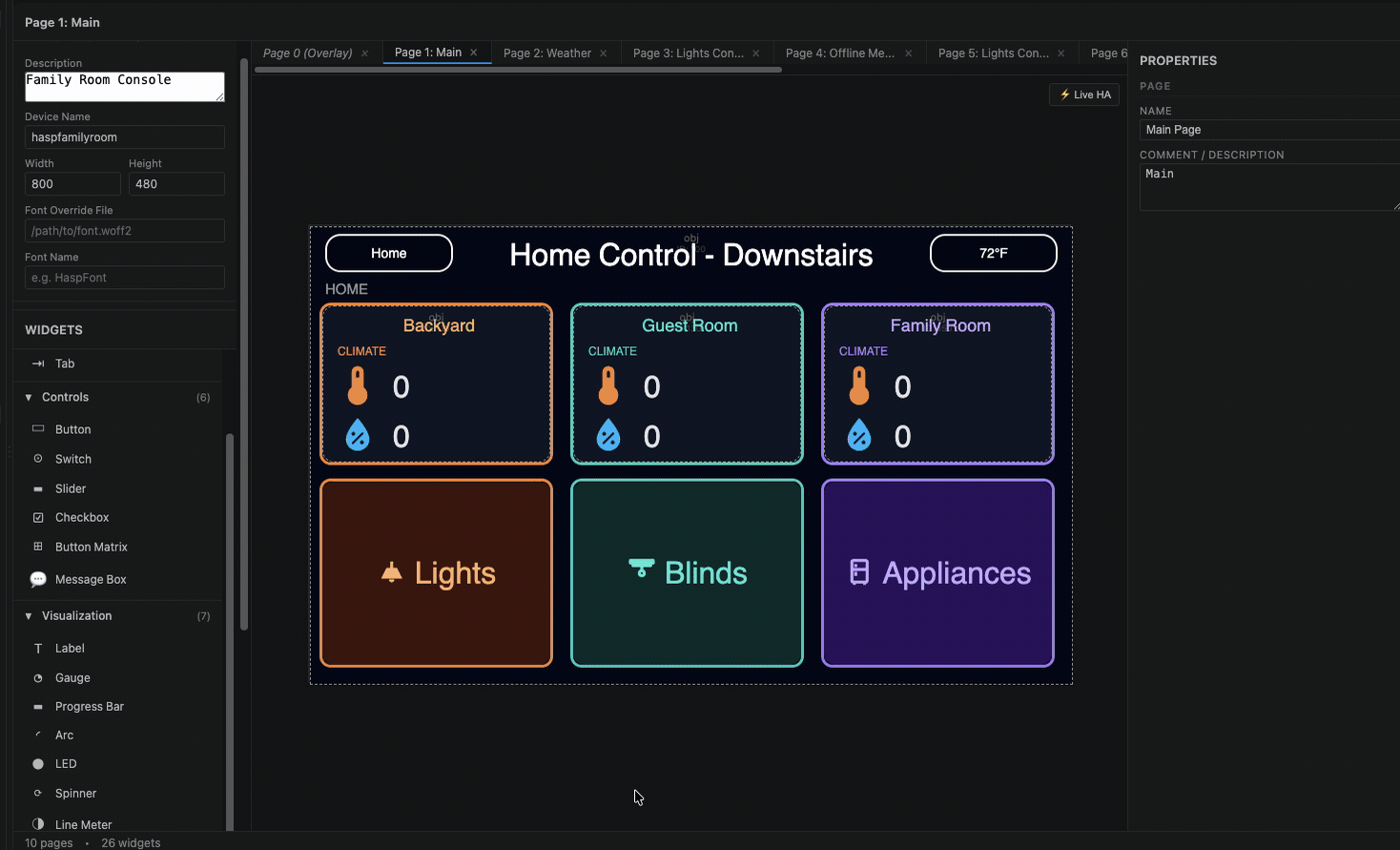Click the Button widget icon

pos(38,429)
